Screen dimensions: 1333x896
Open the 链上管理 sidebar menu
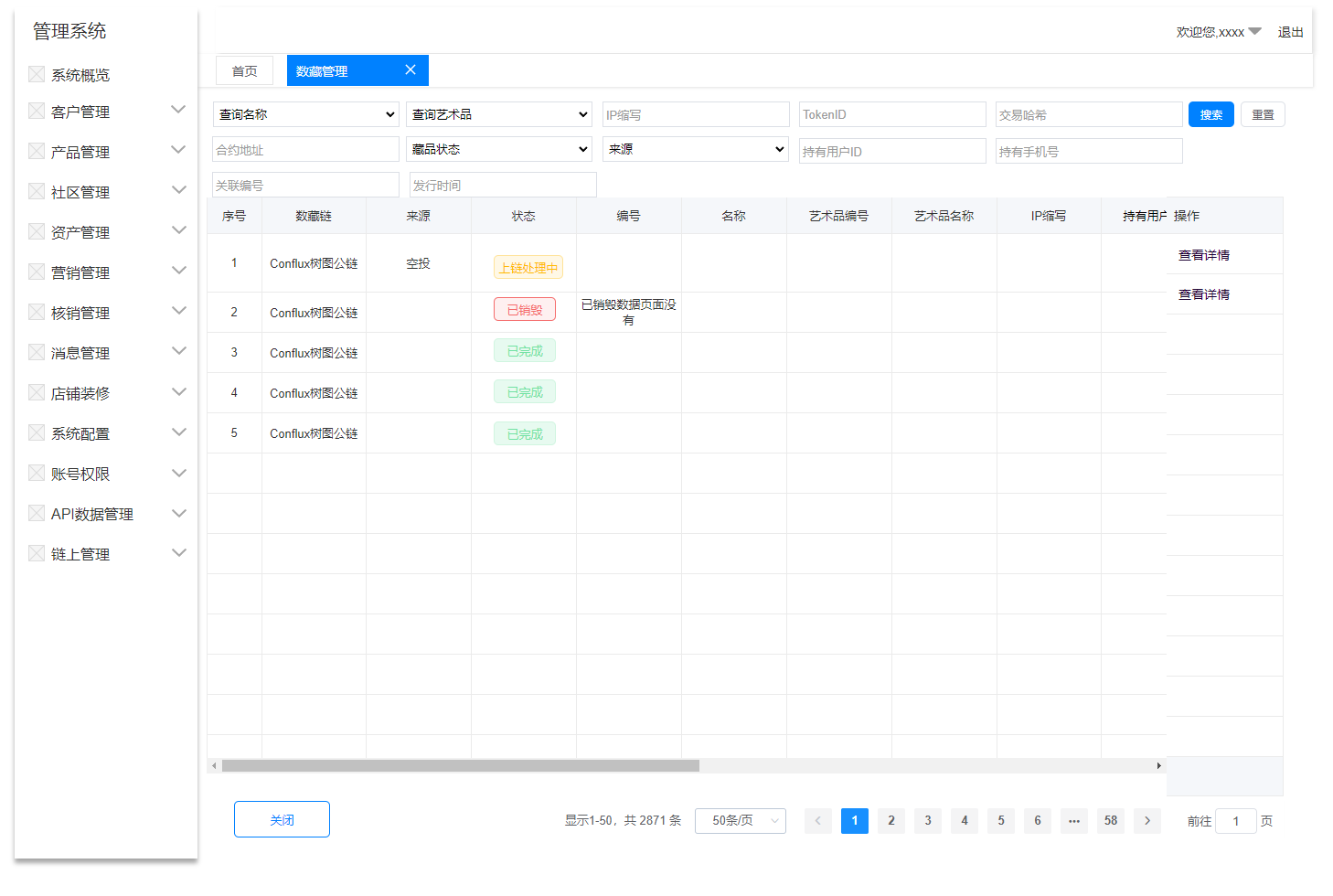coord(80,554)
